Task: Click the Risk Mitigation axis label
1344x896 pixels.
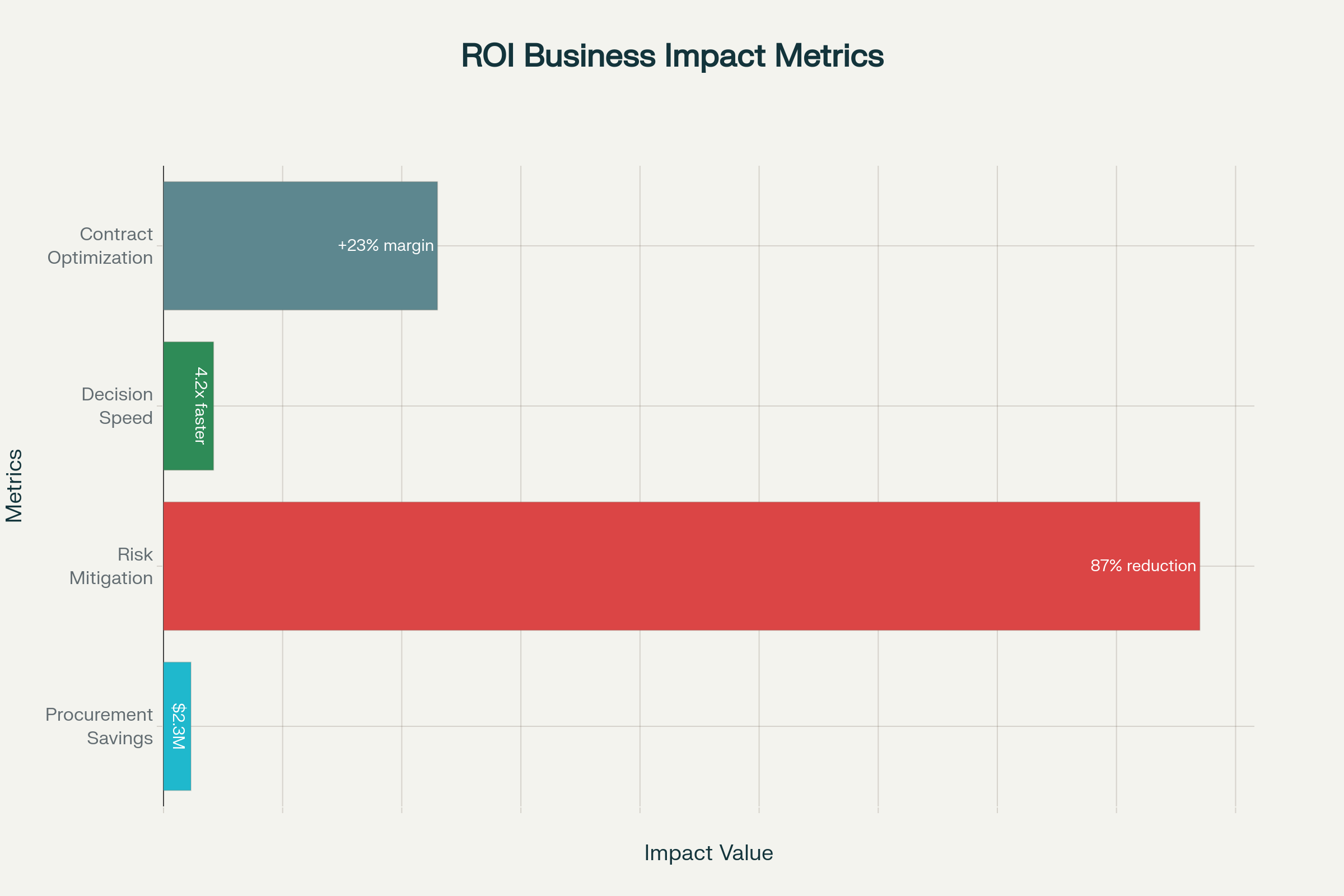Action: pos(112,566)
